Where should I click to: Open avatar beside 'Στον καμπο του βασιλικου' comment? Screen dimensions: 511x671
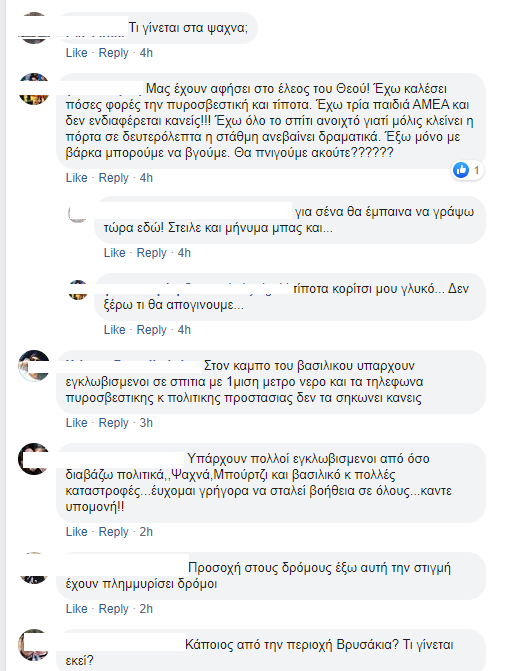[34, 366]
